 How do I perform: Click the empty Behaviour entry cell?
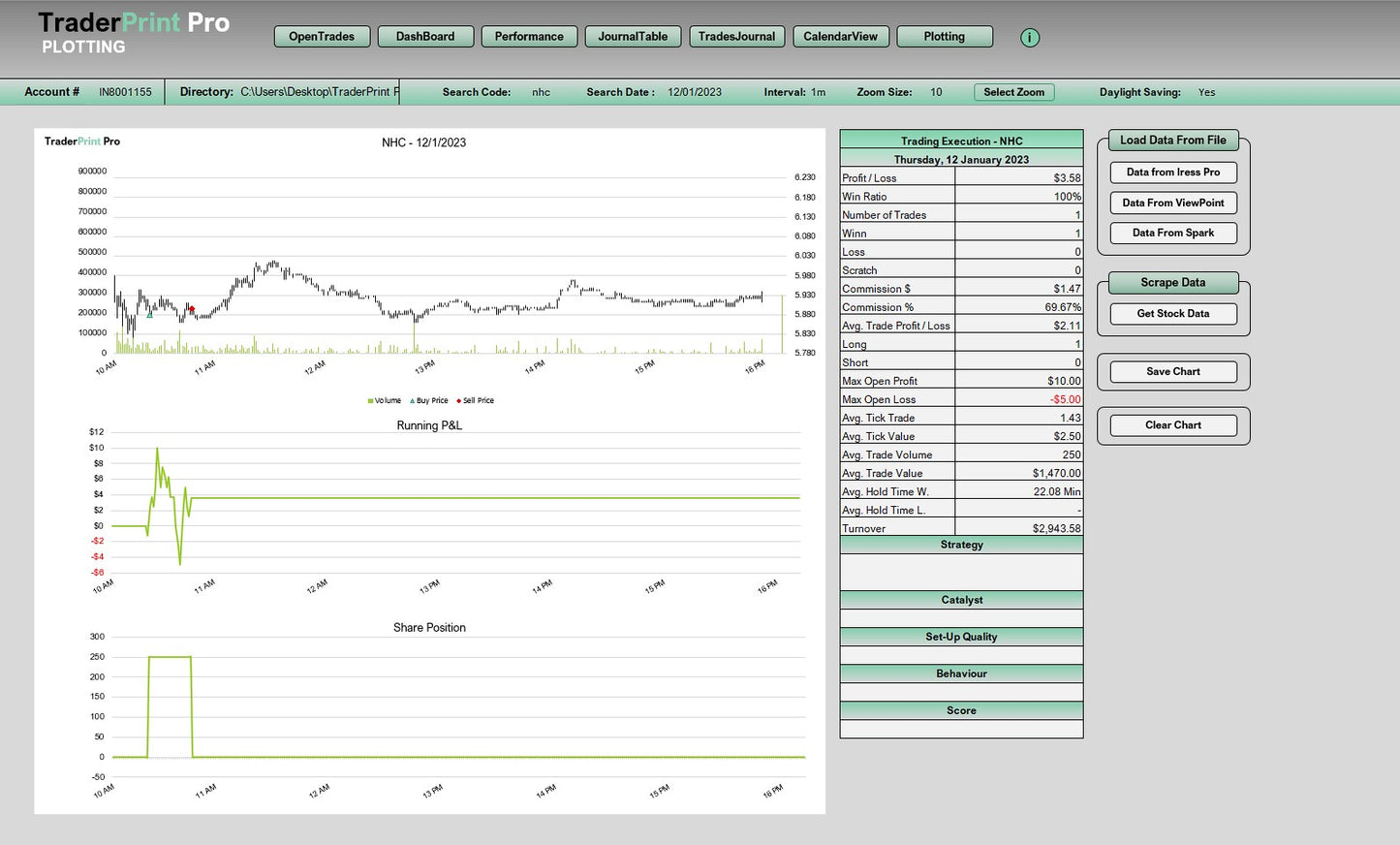pyautogui.click(x=961, y=692)
